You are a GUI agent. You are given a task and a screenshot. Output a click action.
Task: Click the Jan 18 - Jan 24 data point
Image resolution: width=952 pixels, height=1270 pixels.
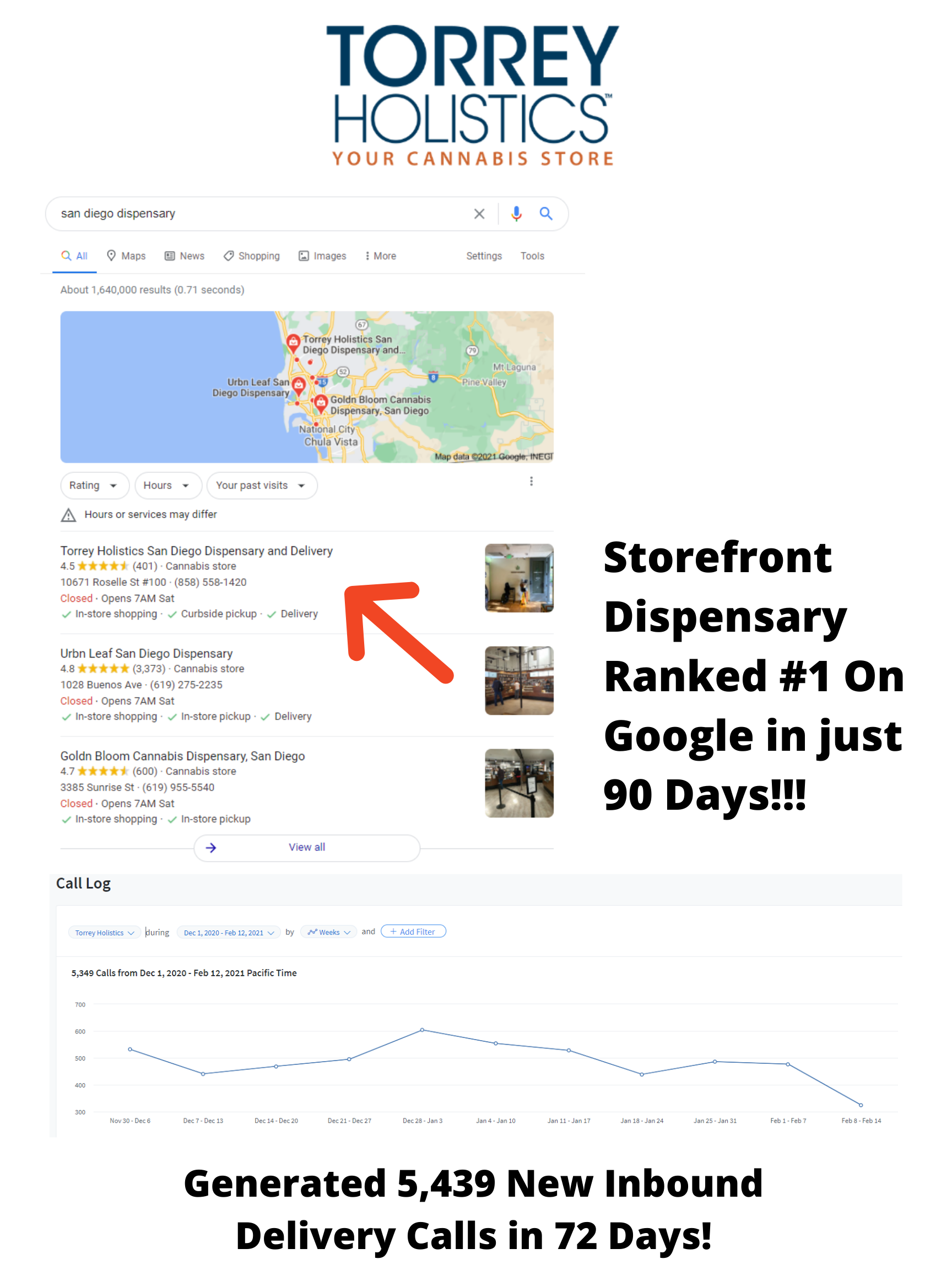[642, 1075]
